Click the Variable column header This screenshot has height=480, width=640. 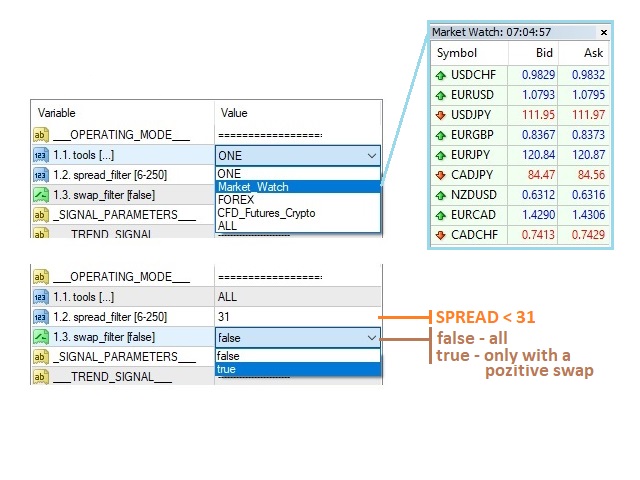click(56, 113)
